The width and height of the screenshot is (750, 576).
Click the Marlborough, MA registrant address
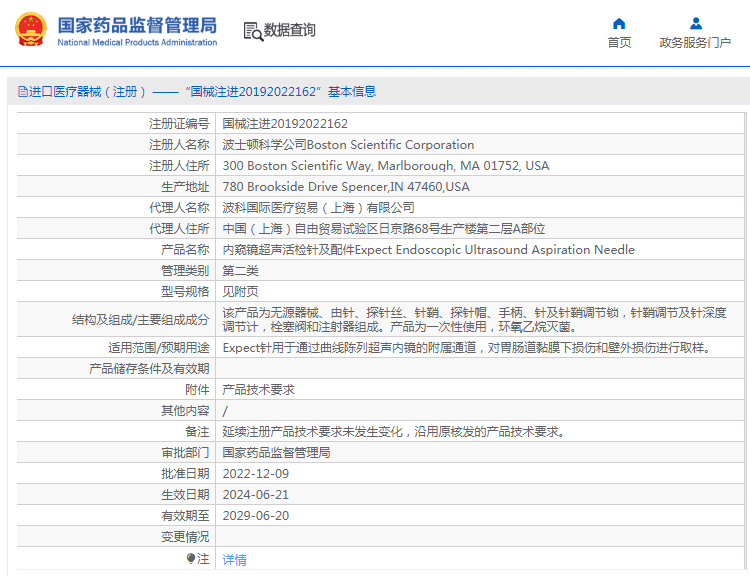coord(386,166)
